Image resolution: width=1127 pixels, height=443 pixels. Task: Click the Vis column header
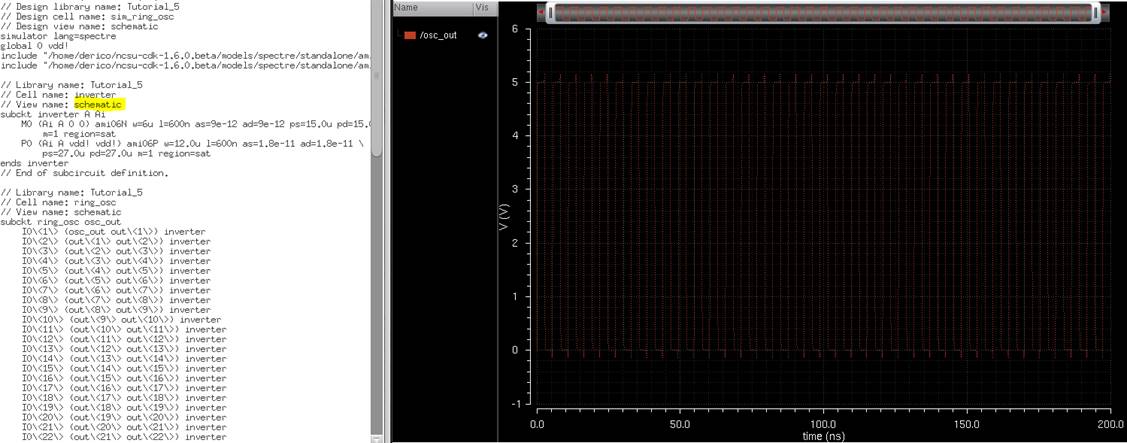click(482, 7)
